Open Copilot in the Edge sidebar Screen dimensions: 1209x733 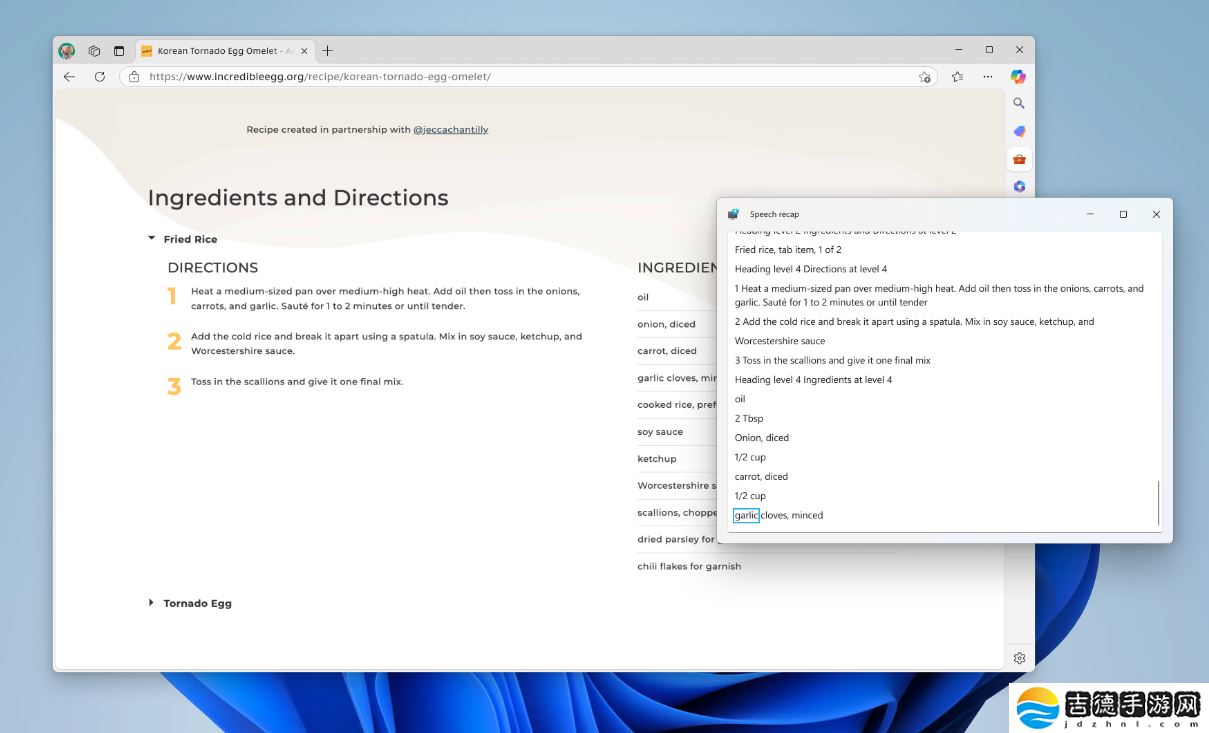click(1018, 76)
